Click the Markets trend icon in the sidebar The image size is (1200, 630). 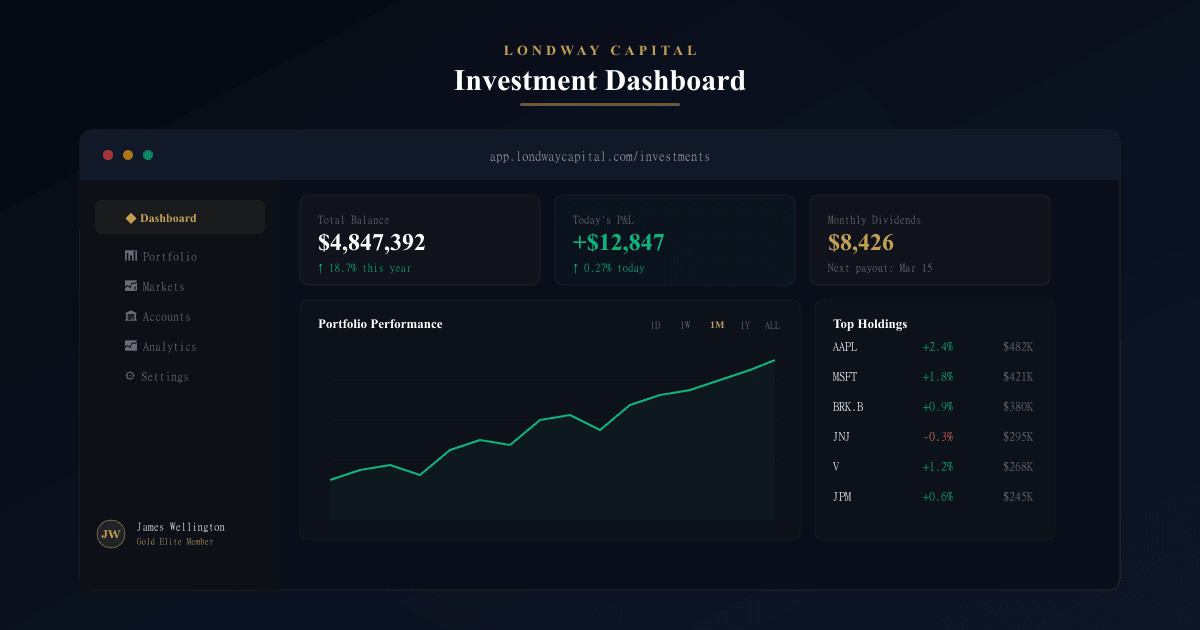130,286
